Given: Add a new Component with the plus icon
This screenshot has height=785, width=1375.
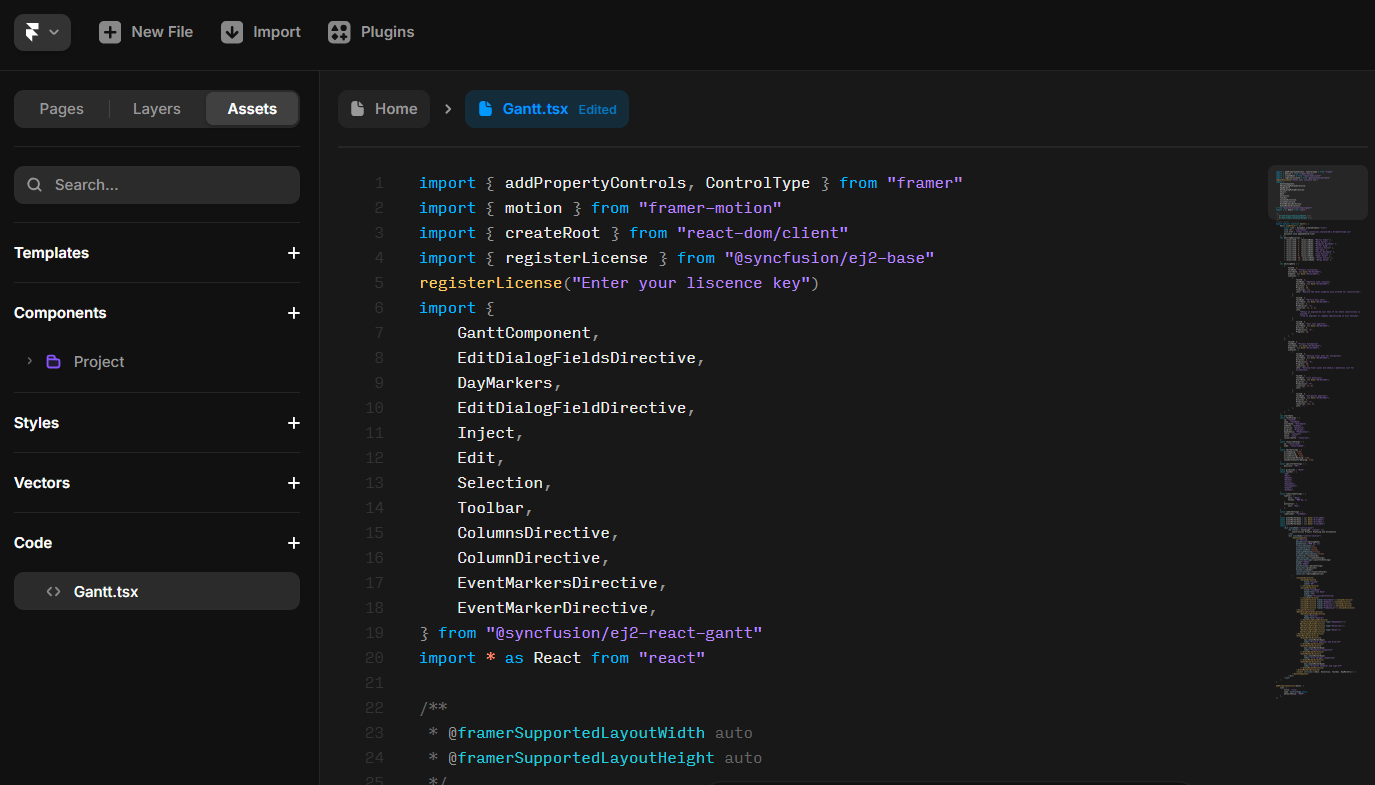Looking at the screenshot, I should pos(293,313).
